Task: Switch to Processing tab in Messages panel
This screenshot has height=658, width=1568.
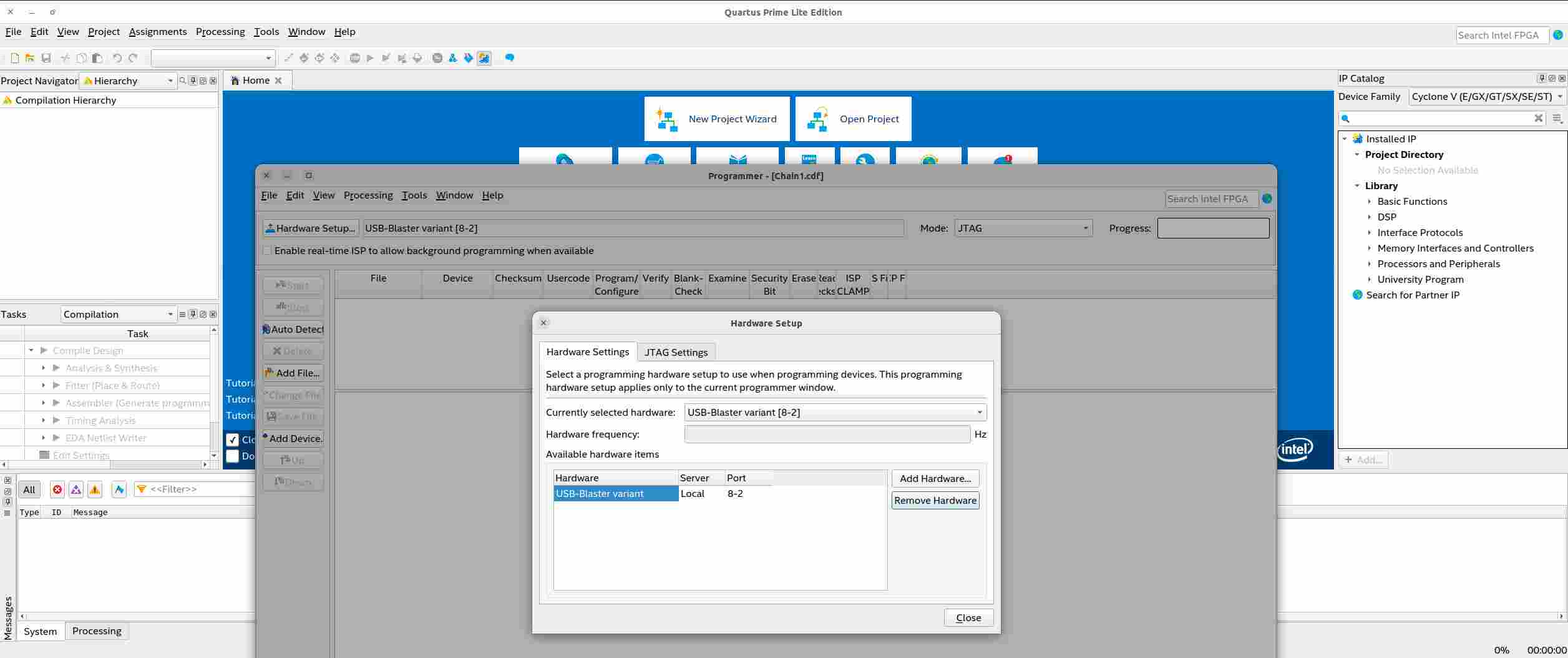Action: [97, 631]
